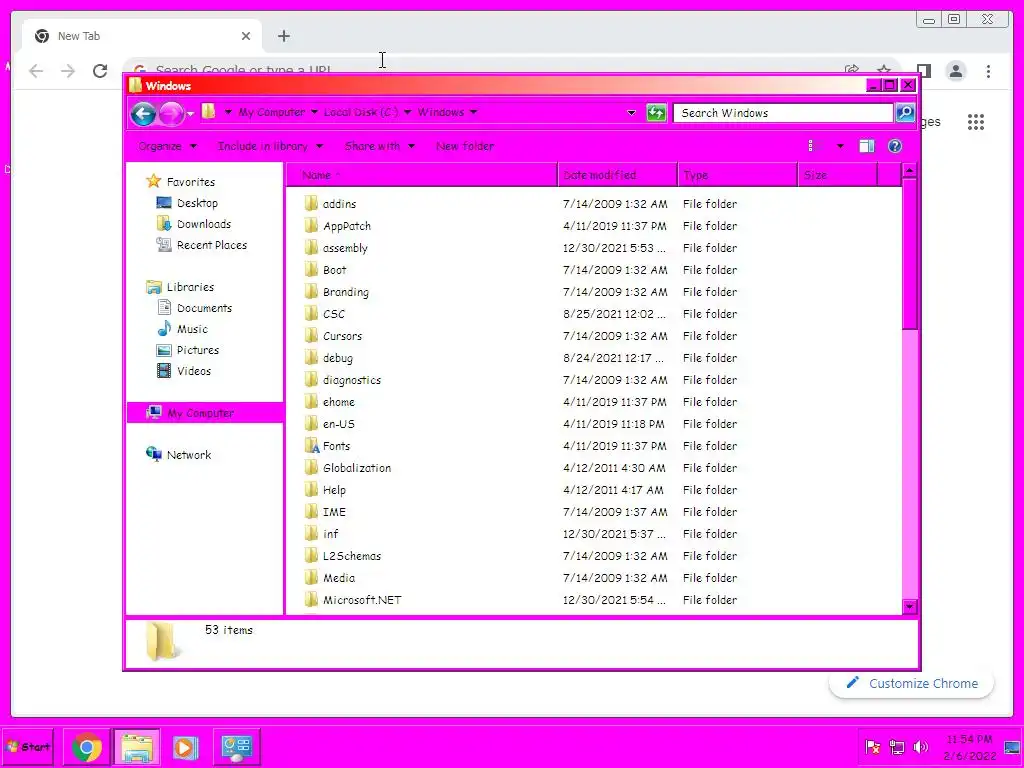1024x768 pixels.
Task: Expand recent pages dropdown near navigation arrows
Action: coord(190,114)
